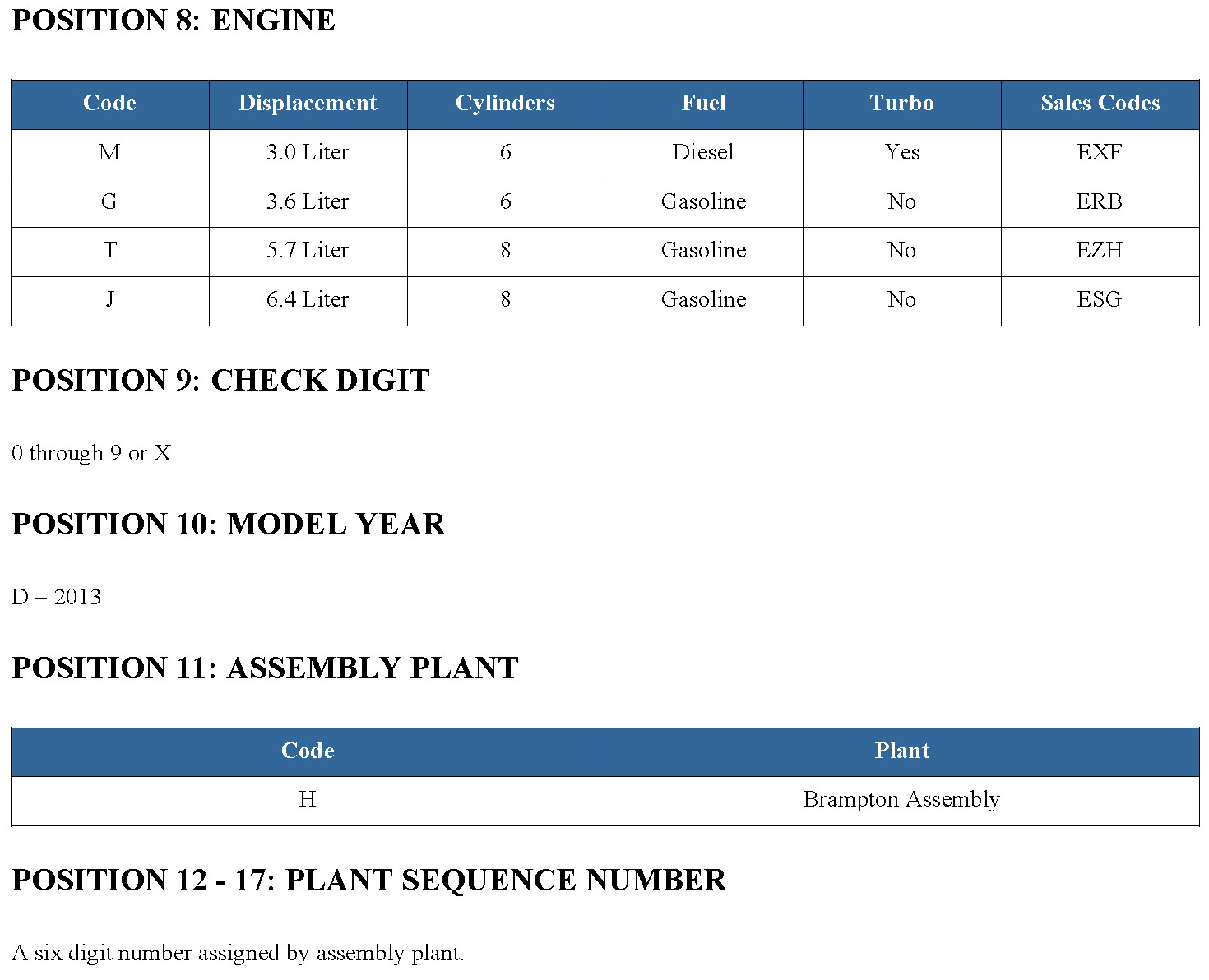Select the Diesel fuel cell
Image resolution: width=1209 pixels, height=980 pixels.
pyautogui.click(x=703, y=153)
